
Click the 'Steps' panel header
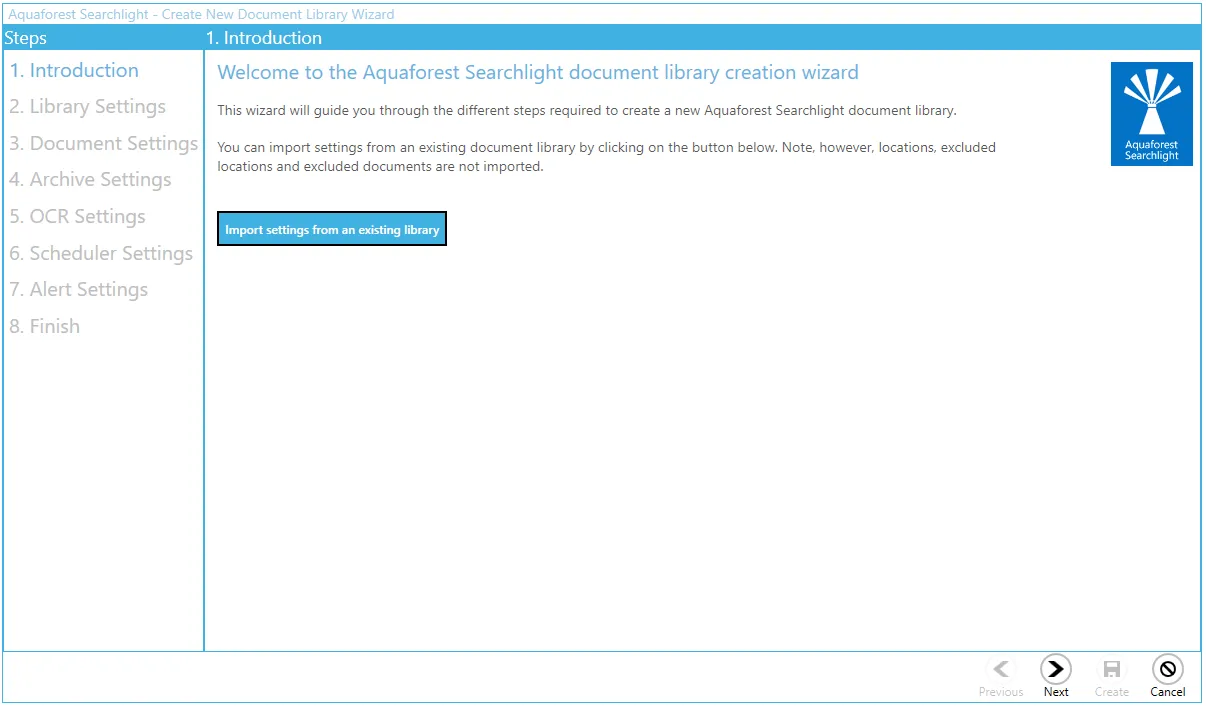point(26,38)
